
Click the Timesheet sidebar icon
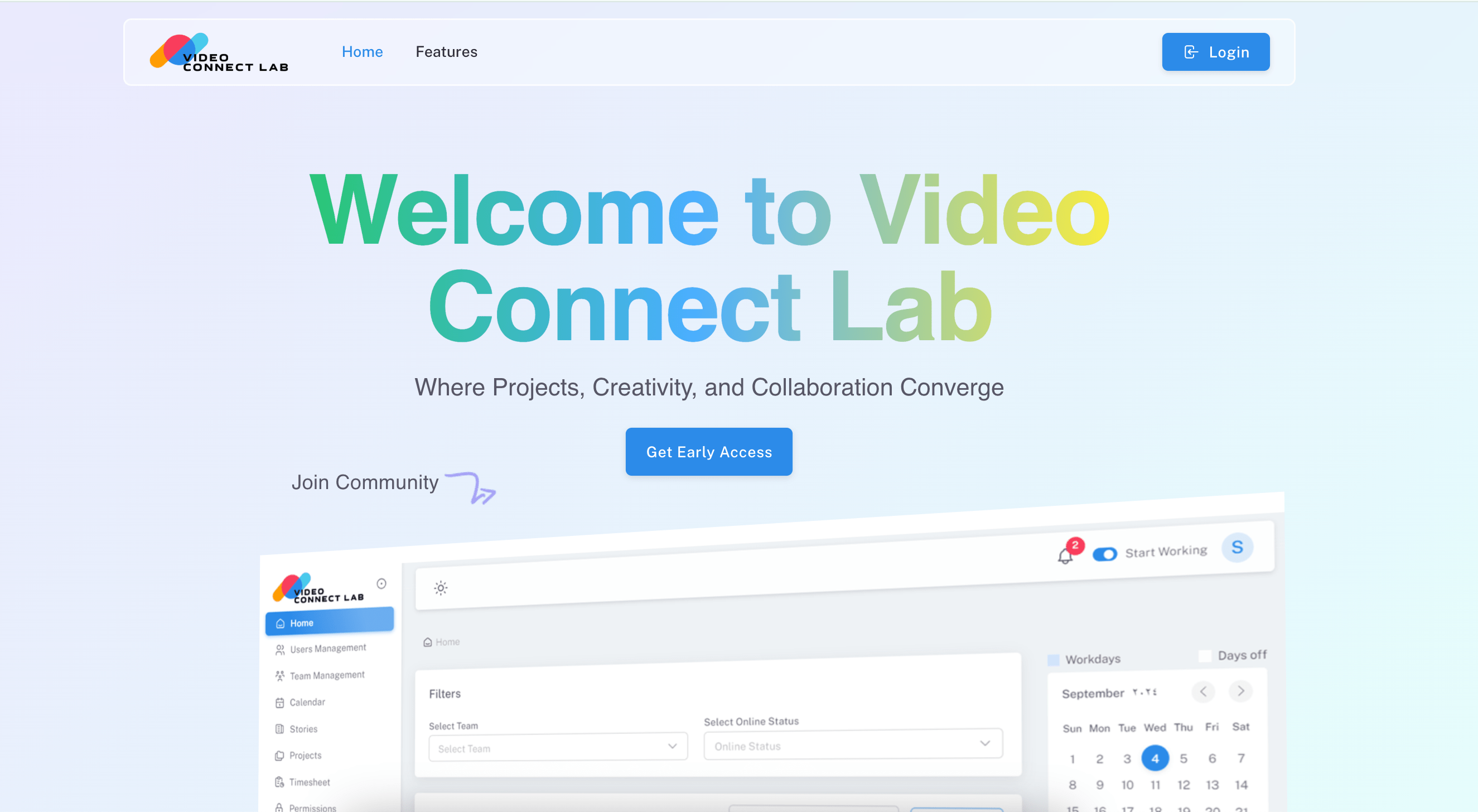279,782
